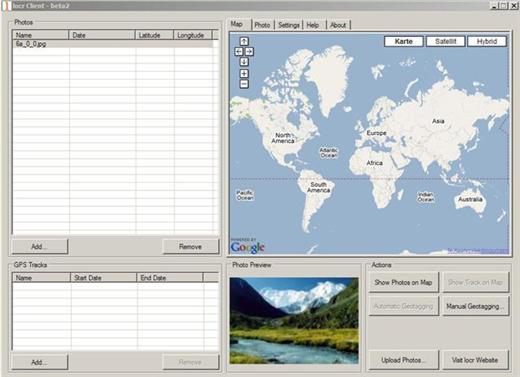Select photo row 6a_0_0.jpg
The height and width of the screenshot is (377, 520).
click(113, 44)
